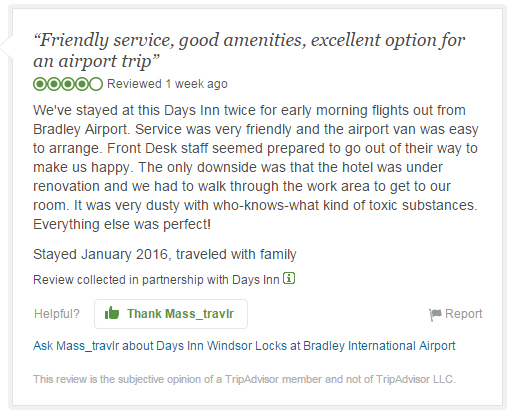Click the third green rating bubble
Image resolution: width=512 pixels, height=417 pixels.
(x=68, y=84)
